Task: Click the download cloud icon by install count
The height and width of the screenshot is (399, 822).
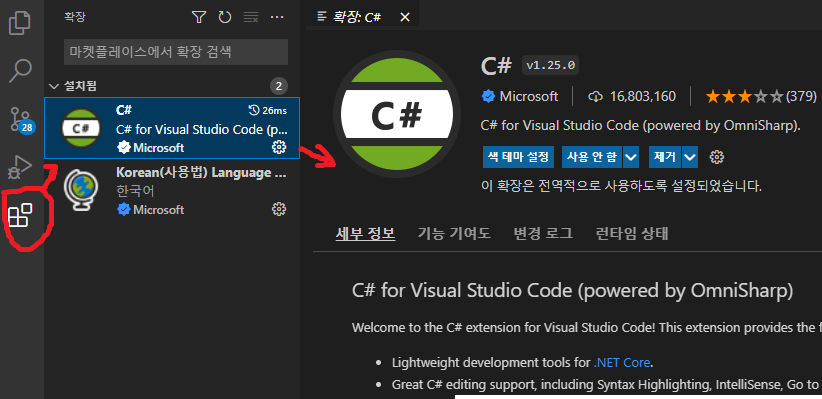Action: (595, 96)
